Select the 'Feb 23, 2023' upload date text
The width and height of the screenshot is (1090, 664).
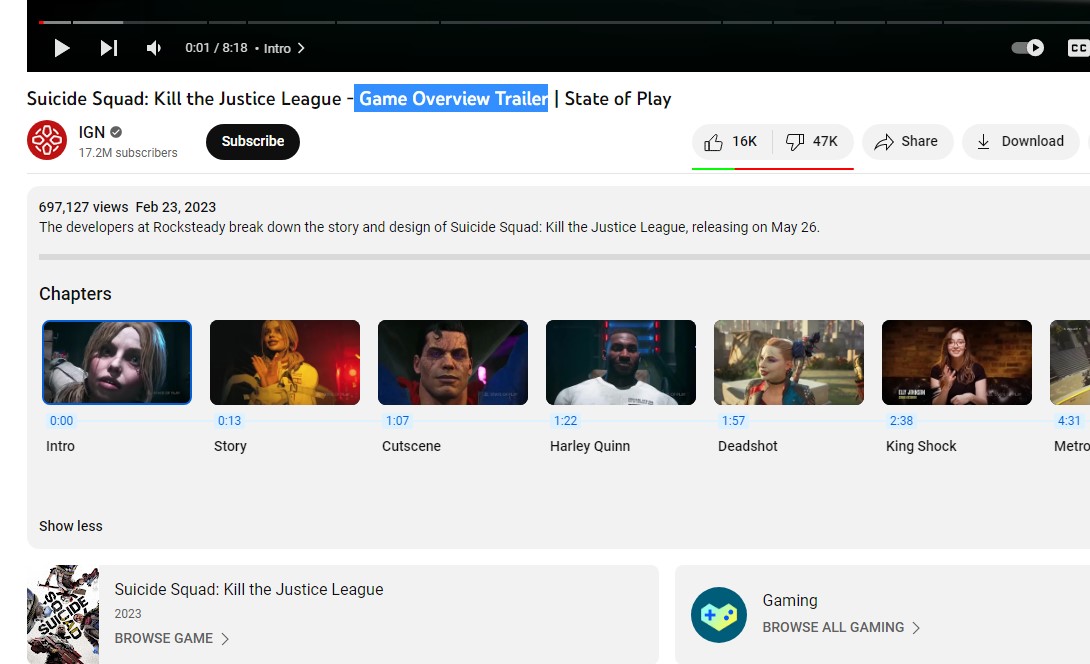coord(175,207)
